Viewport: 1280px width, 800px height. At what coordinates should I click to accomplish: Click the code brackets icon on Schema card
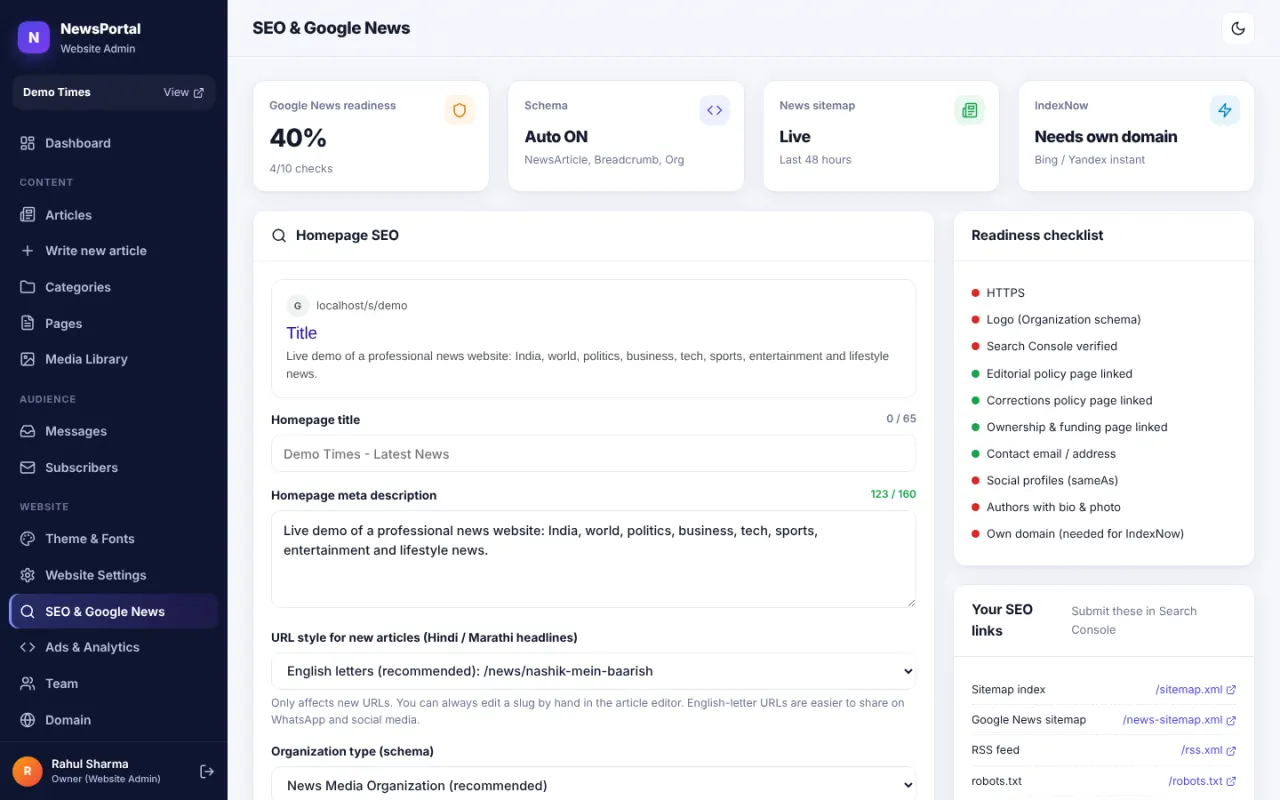(x=714, y=110)
